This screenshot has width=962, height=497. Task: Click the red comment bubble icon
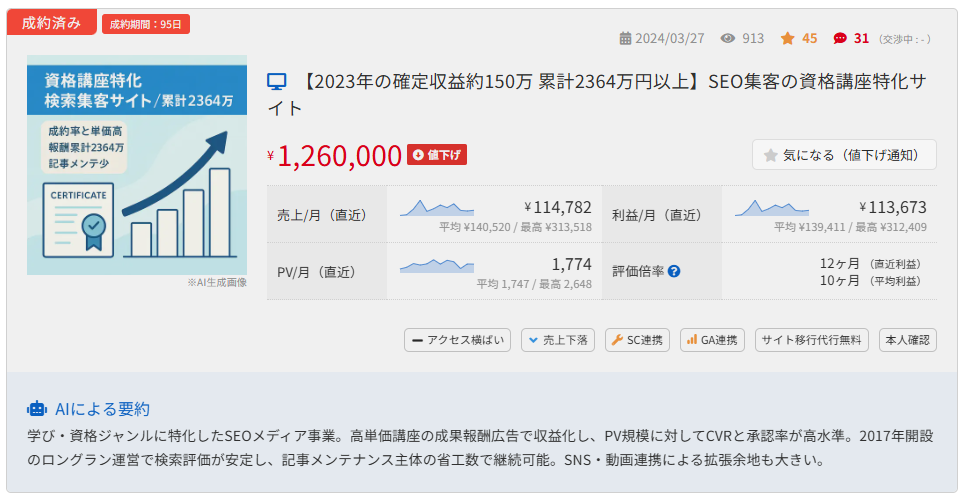(x=840, y=39)
